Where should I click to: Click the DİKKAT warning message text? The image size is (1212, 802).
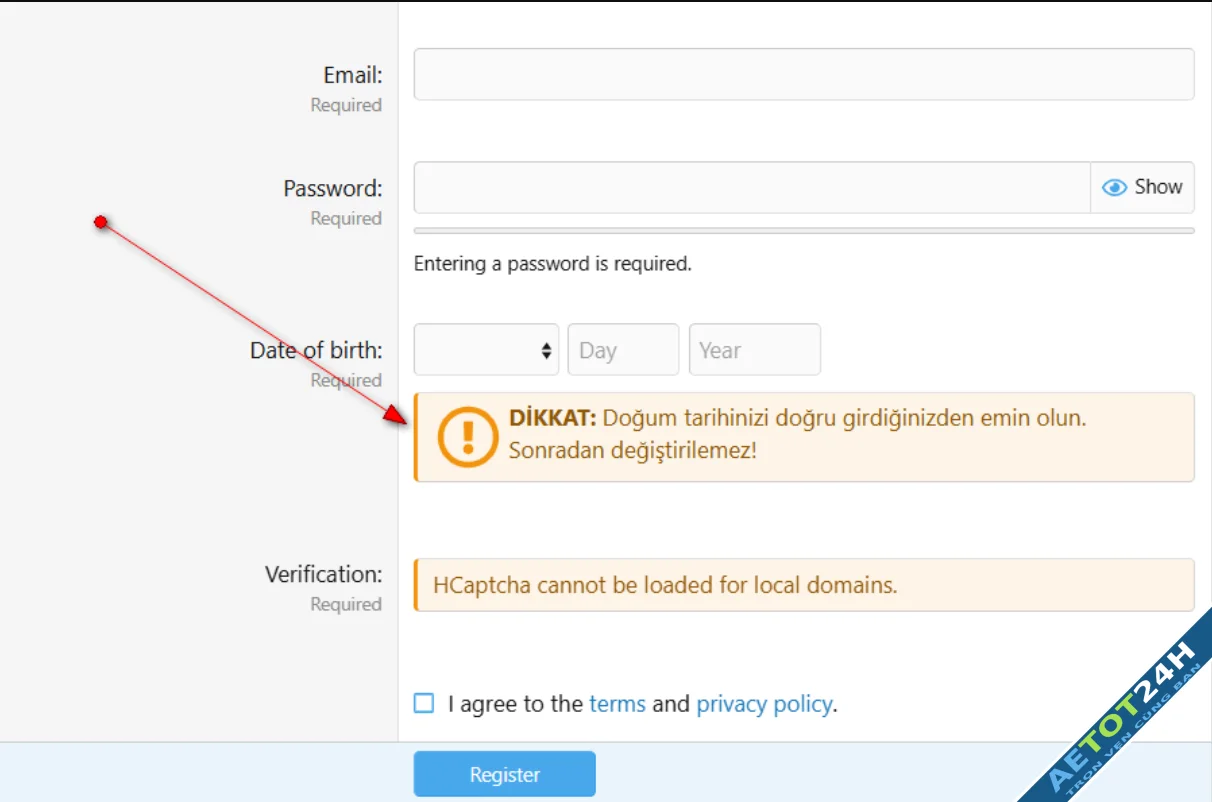click(796, 434)
